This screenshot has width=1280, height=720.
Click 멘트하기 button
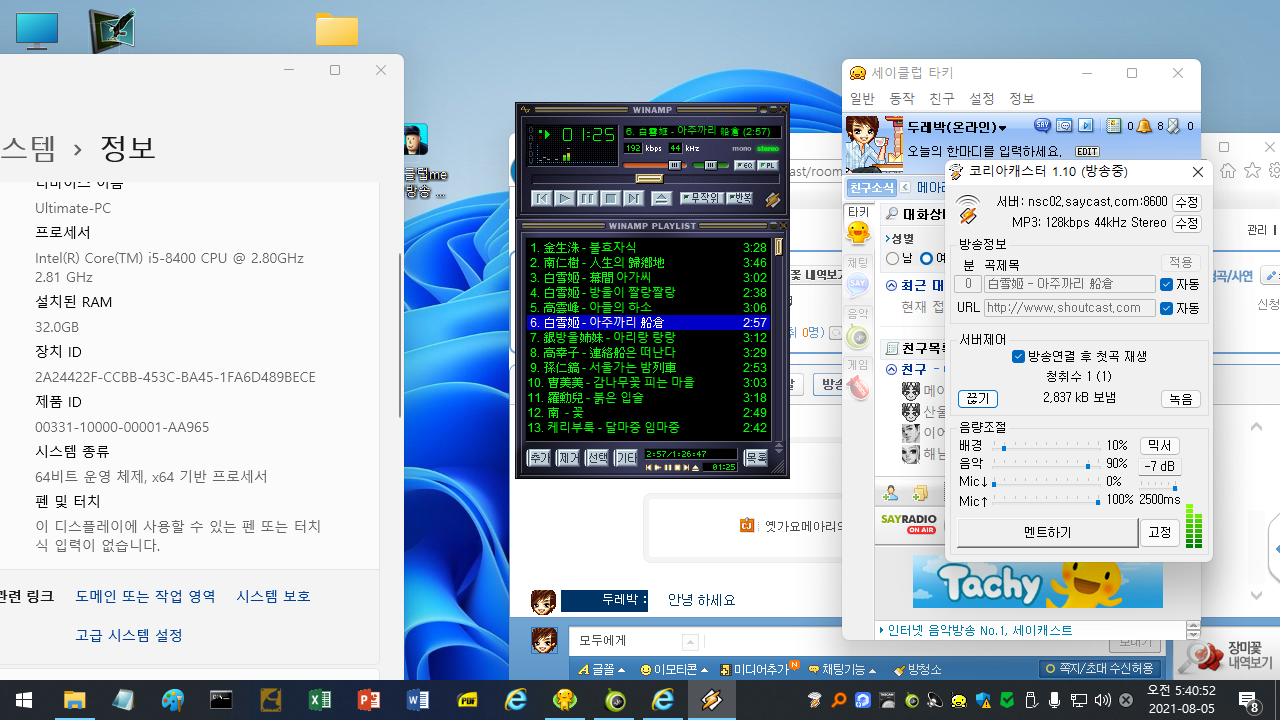pos(1047,533)
